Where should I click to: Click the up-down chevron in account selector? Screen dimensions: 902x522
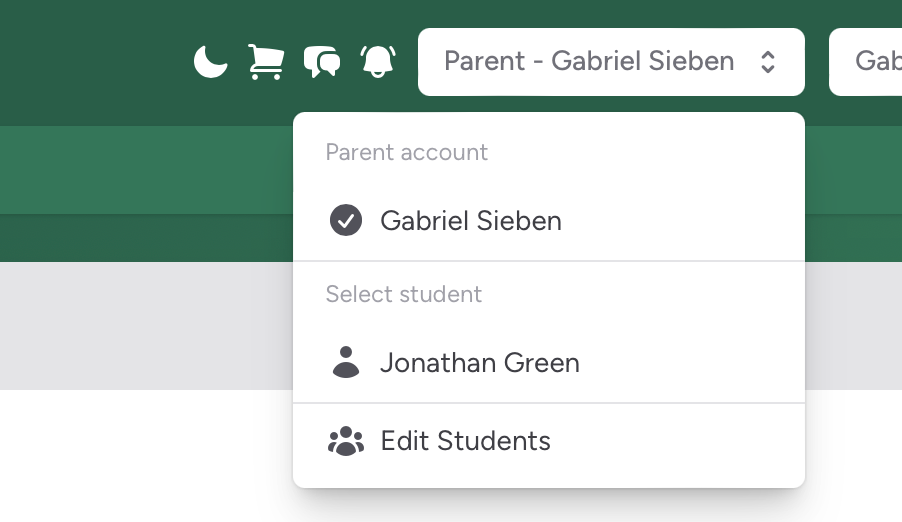[768, 62]
